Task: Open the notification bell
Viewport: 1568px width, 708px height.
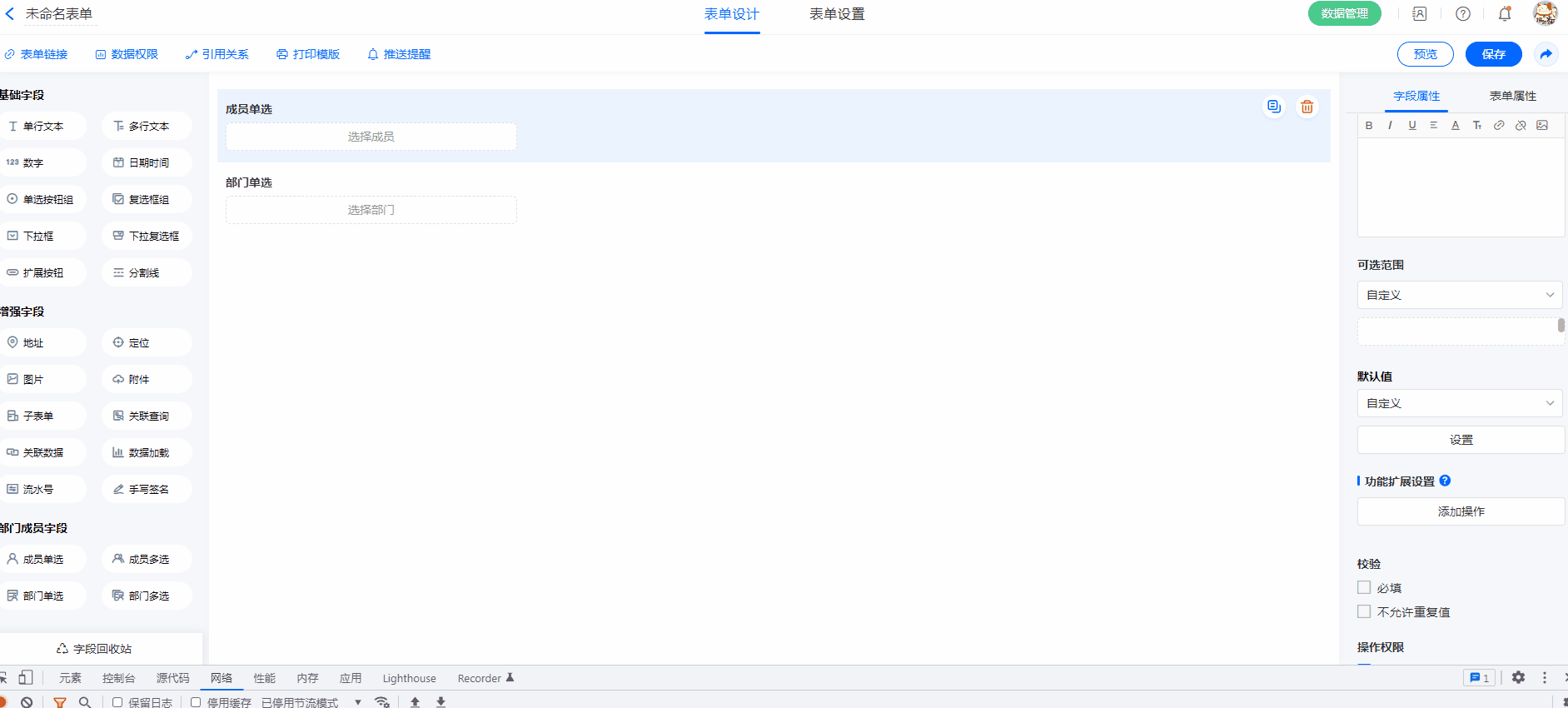Action: 1505,14
